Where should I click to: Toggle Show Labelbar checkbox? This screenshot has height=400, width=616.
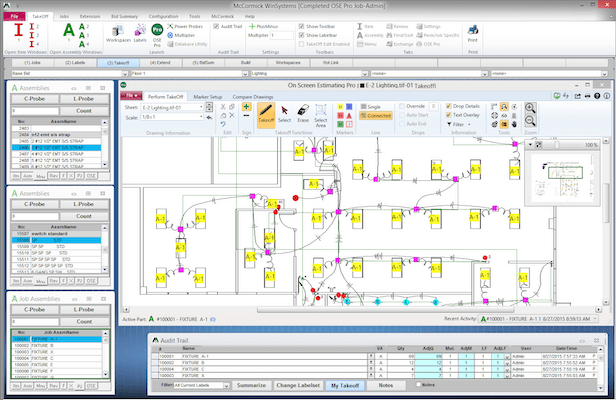click(301, 35)
